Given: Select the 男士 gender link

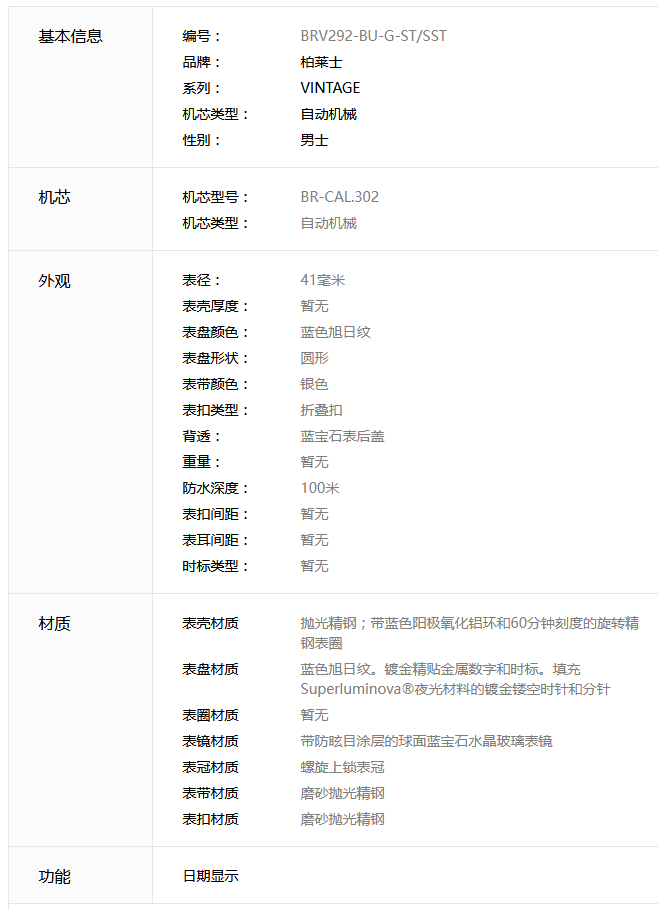Looking at the screenshot, I should click(x=314, y=140).
